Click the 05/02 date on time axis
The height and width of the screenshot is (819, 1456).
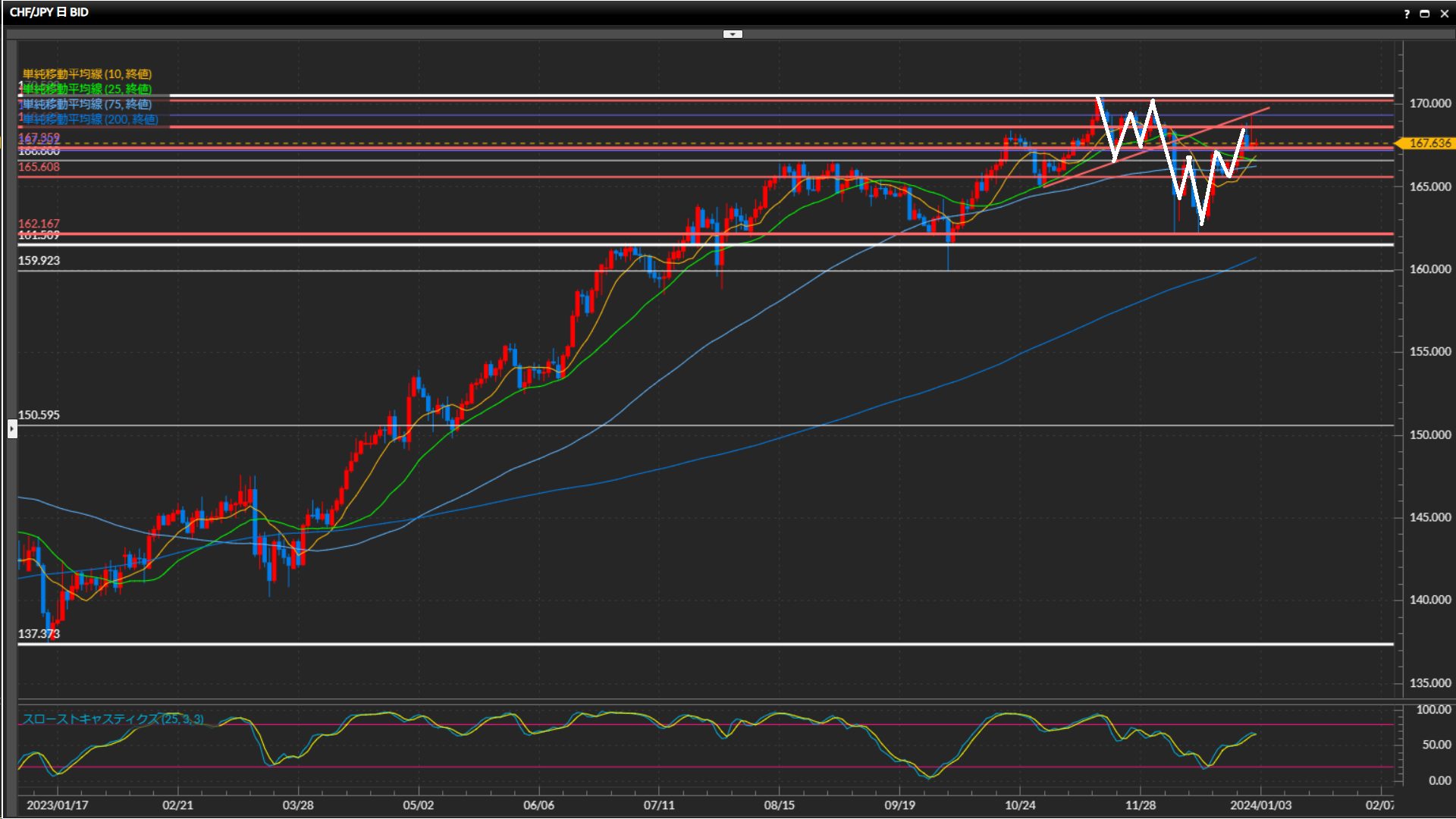pos(418,805)
